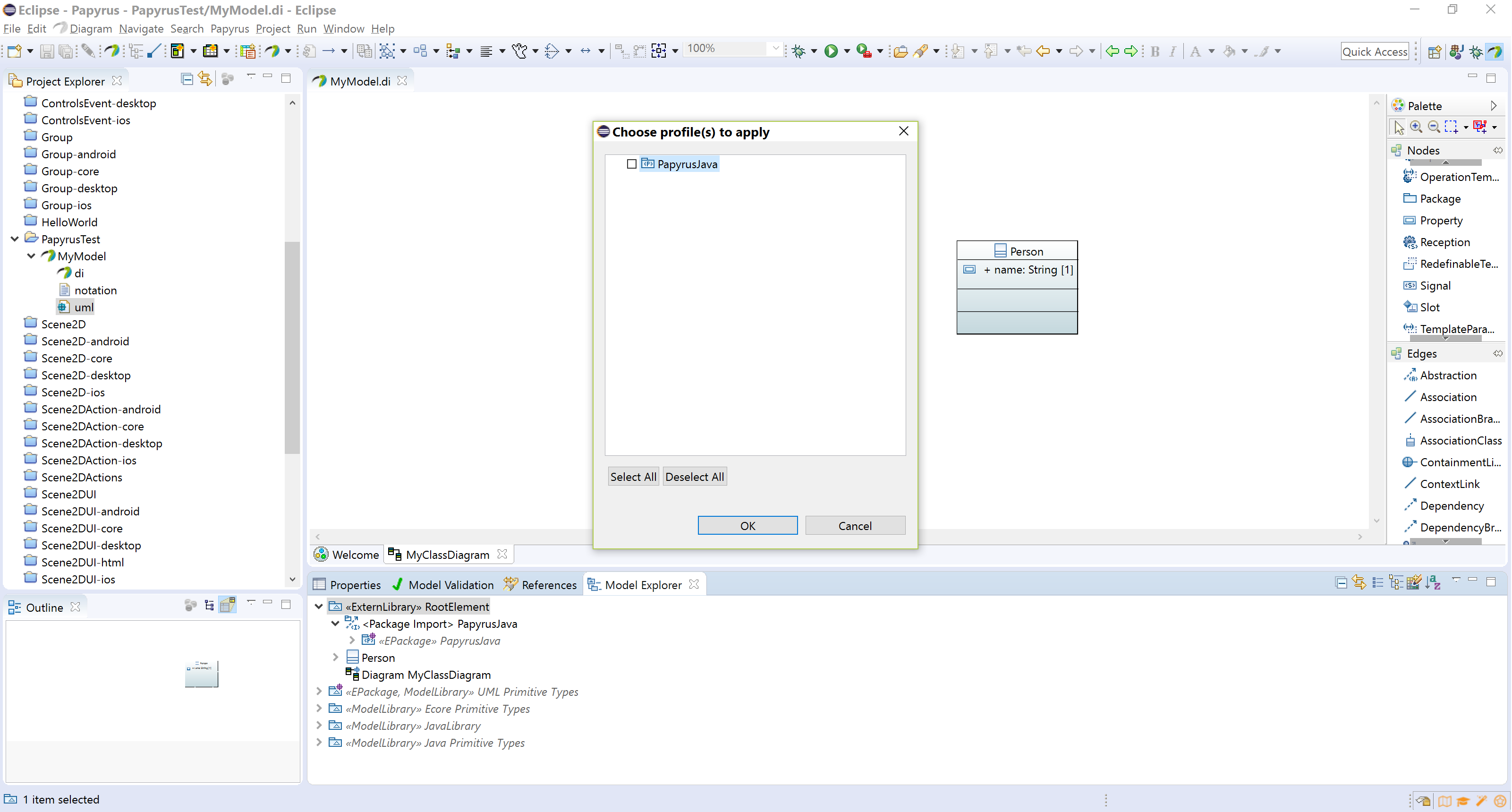Image resolution: width=1512 pixels, height=812 pixels.
Task: Click Collapse All icon in Model Explorer toolbar
Action: click(1341, 582)
